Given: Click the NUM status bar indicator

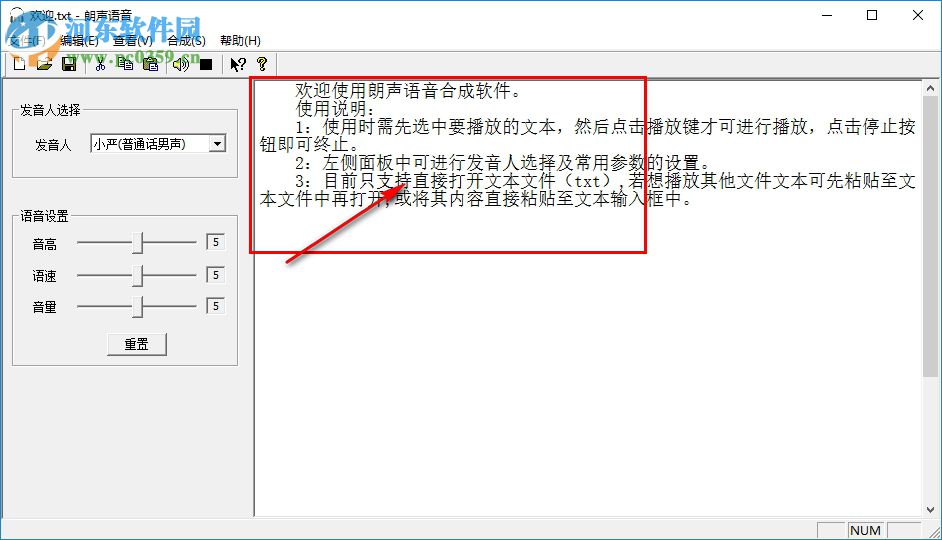Looking at the screenshot, I should 865,530.
